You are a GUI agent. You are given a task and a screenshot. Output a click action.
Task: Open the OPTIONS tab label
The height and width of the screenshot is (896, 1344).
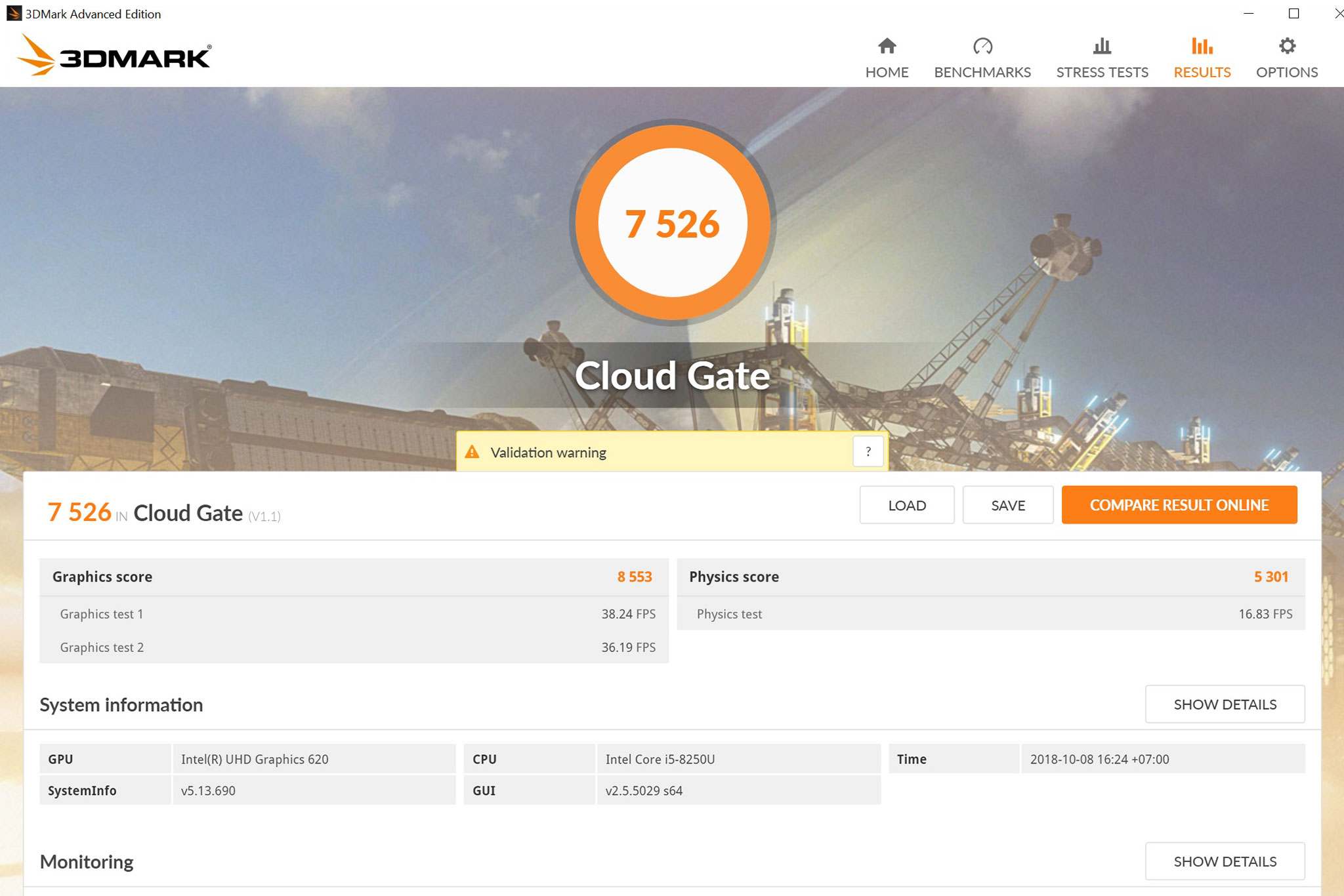(1287, 72)
